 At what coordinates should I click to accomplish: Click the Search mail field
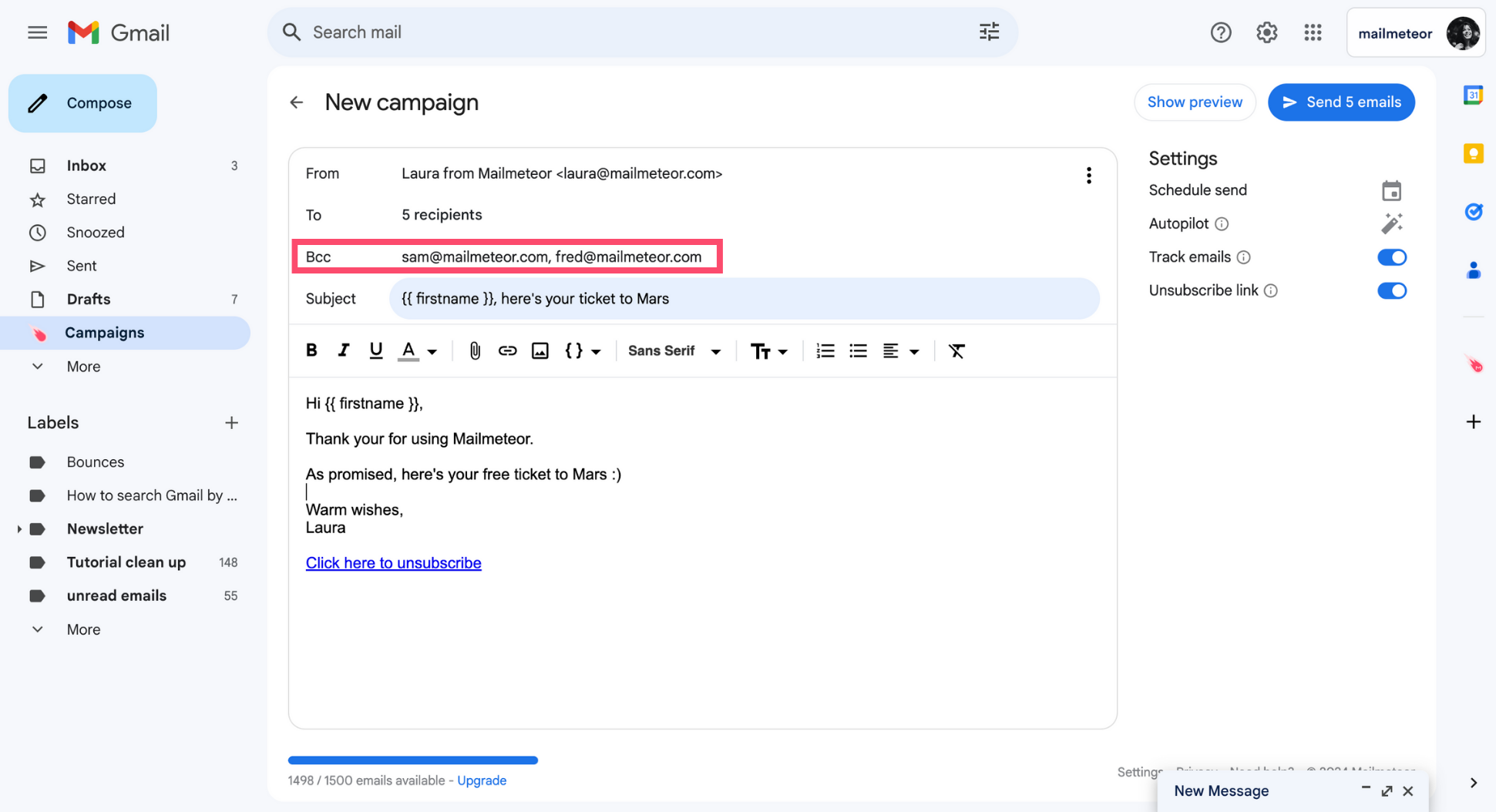[642, 32]
